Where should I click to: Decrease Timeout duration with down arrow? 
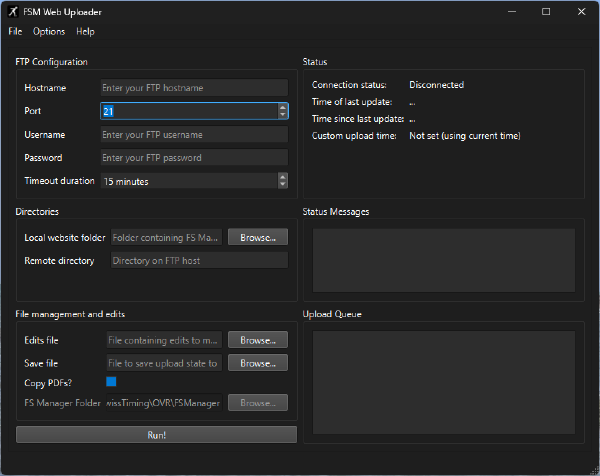pos(283,185)
